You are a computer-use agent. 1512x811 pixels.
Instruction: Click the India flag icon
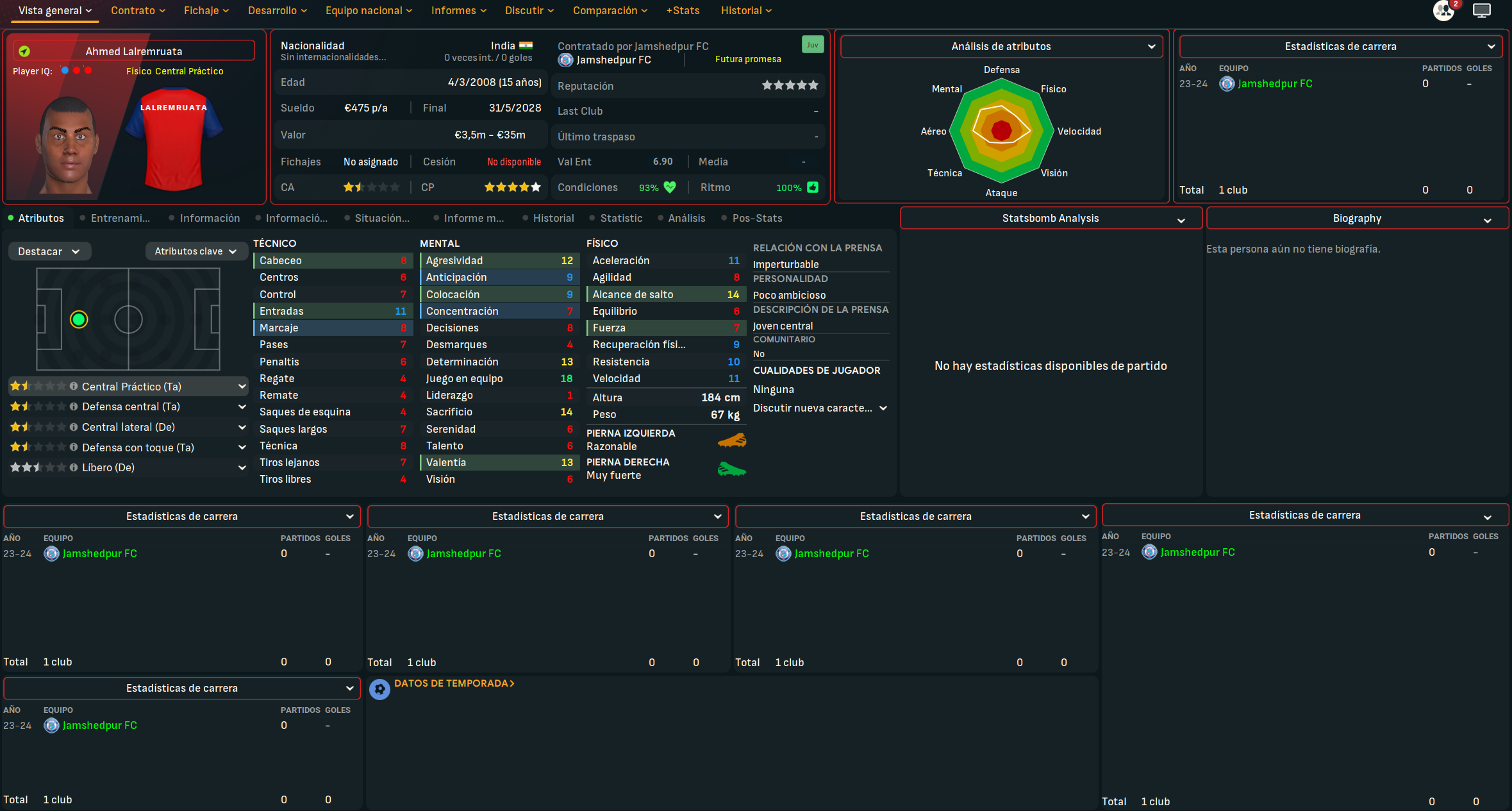coord(526,46)
